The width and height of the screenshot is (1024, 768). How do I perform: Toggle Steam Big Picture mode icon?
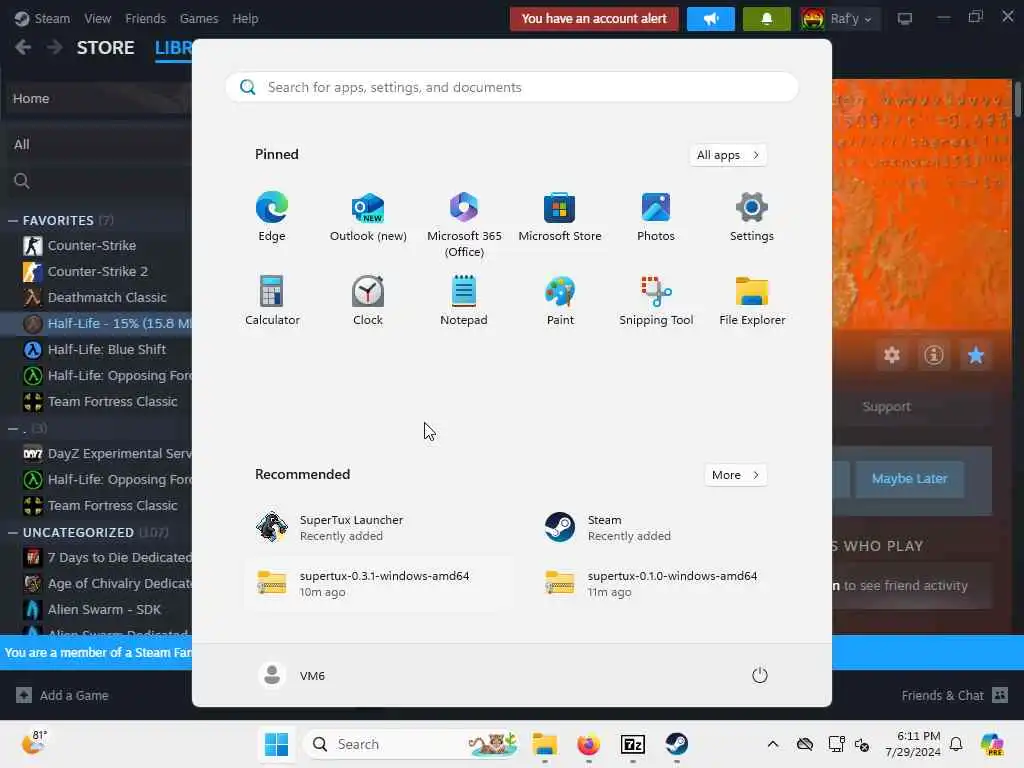(x=904, y=19)
